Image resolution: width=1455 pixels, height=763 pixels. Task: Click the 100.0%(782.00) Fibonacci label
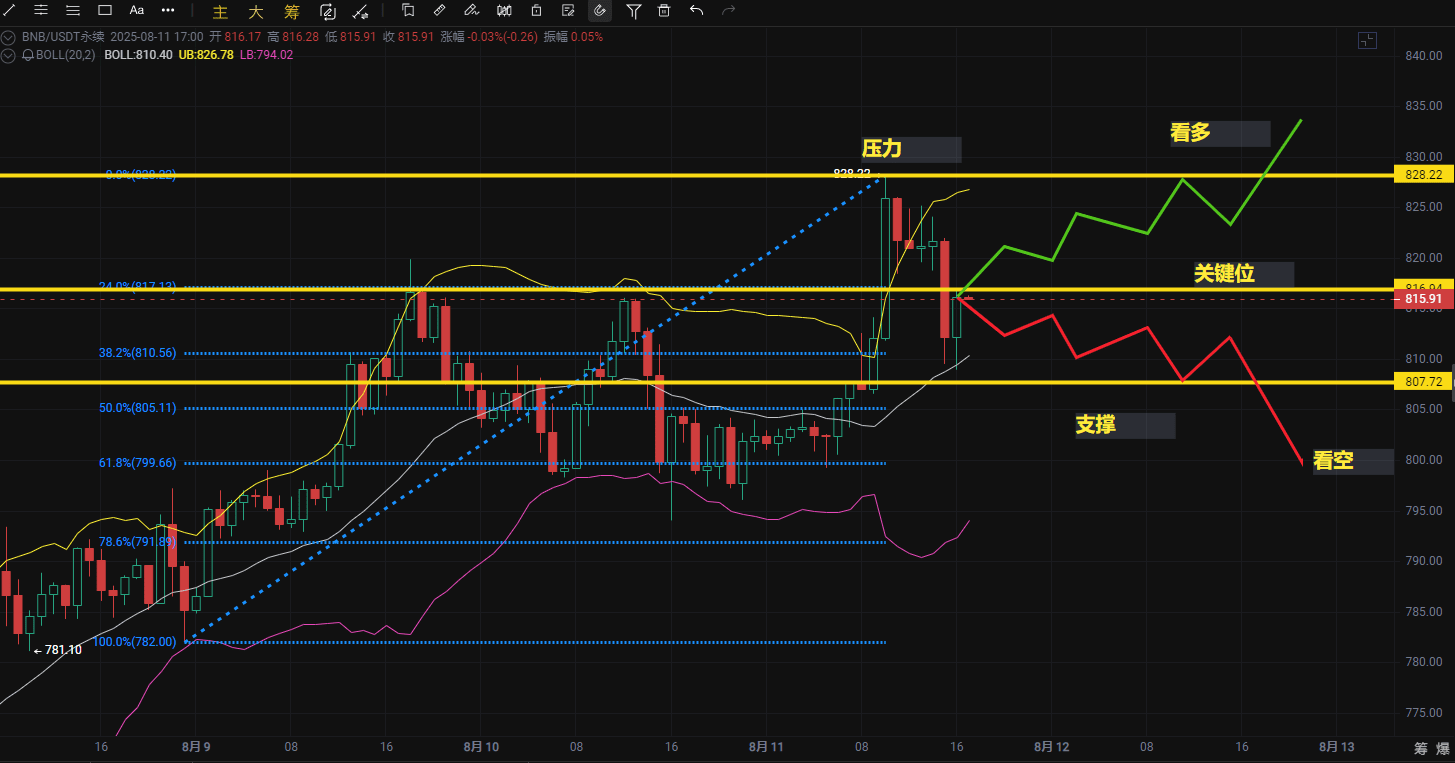134,642
